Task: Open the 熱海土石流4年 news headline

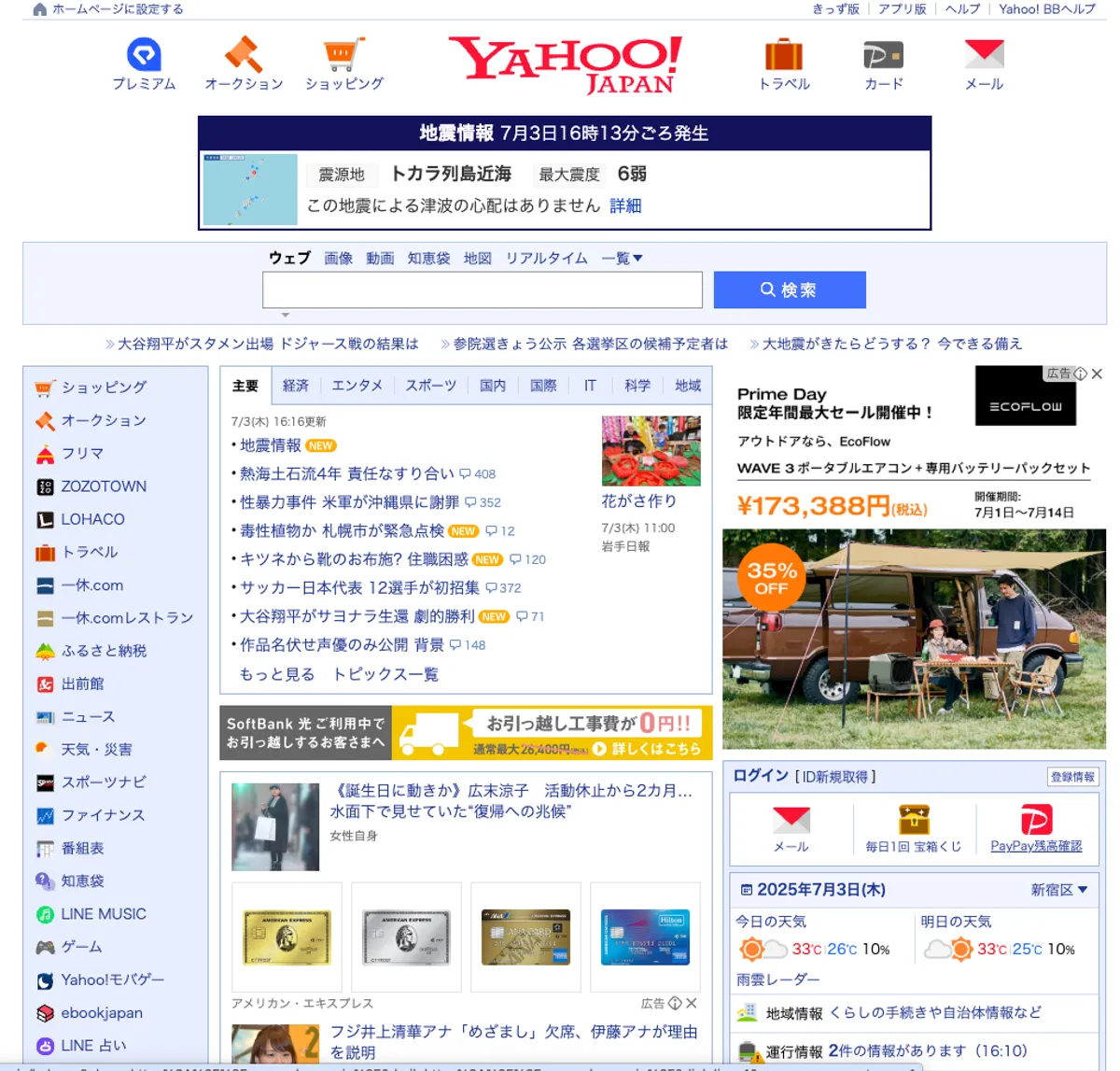Action: [x=347, y=474]
